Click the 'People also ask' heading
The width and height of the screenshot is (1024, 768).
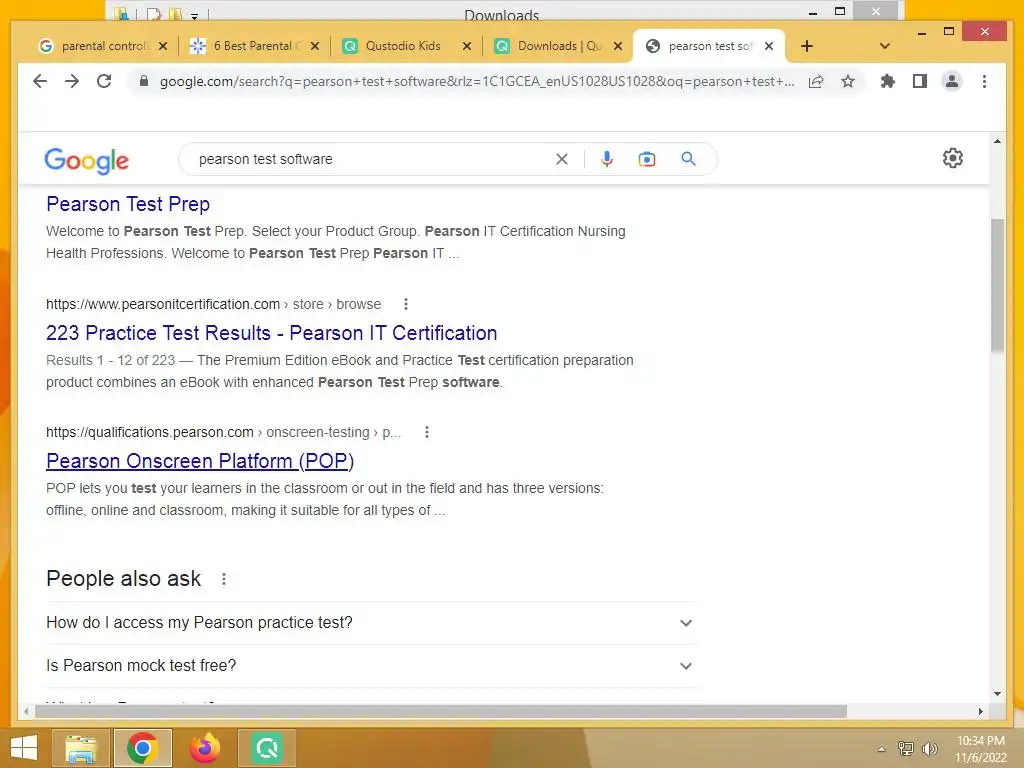point(123,579)
